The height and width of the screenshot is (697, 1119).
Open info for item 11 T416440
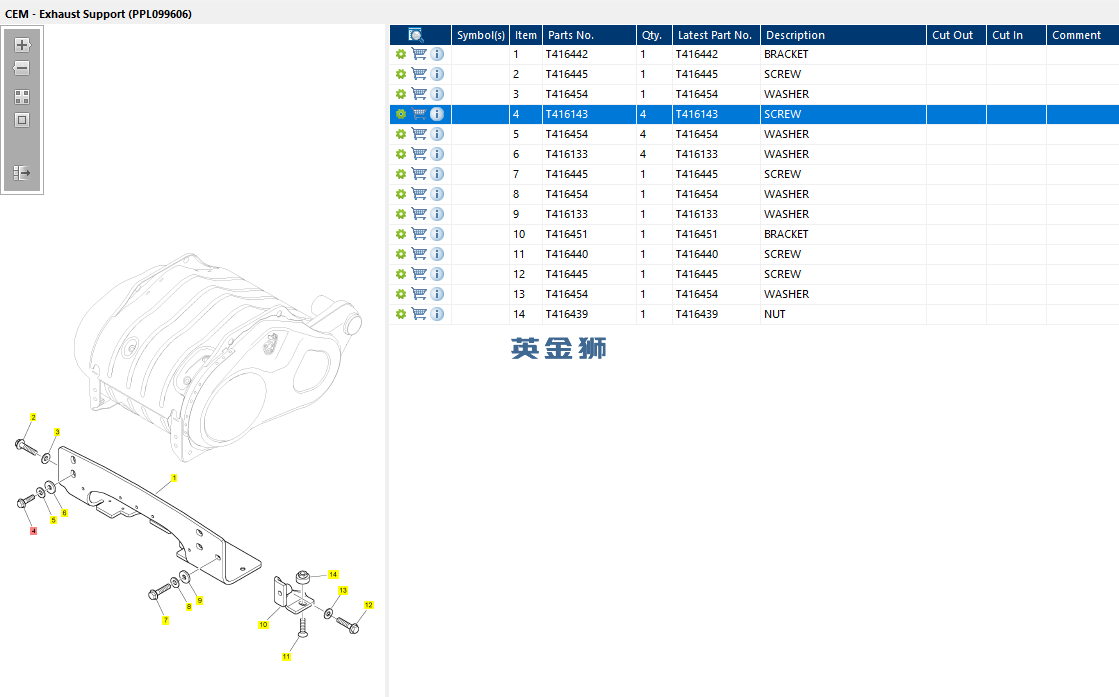437,254
